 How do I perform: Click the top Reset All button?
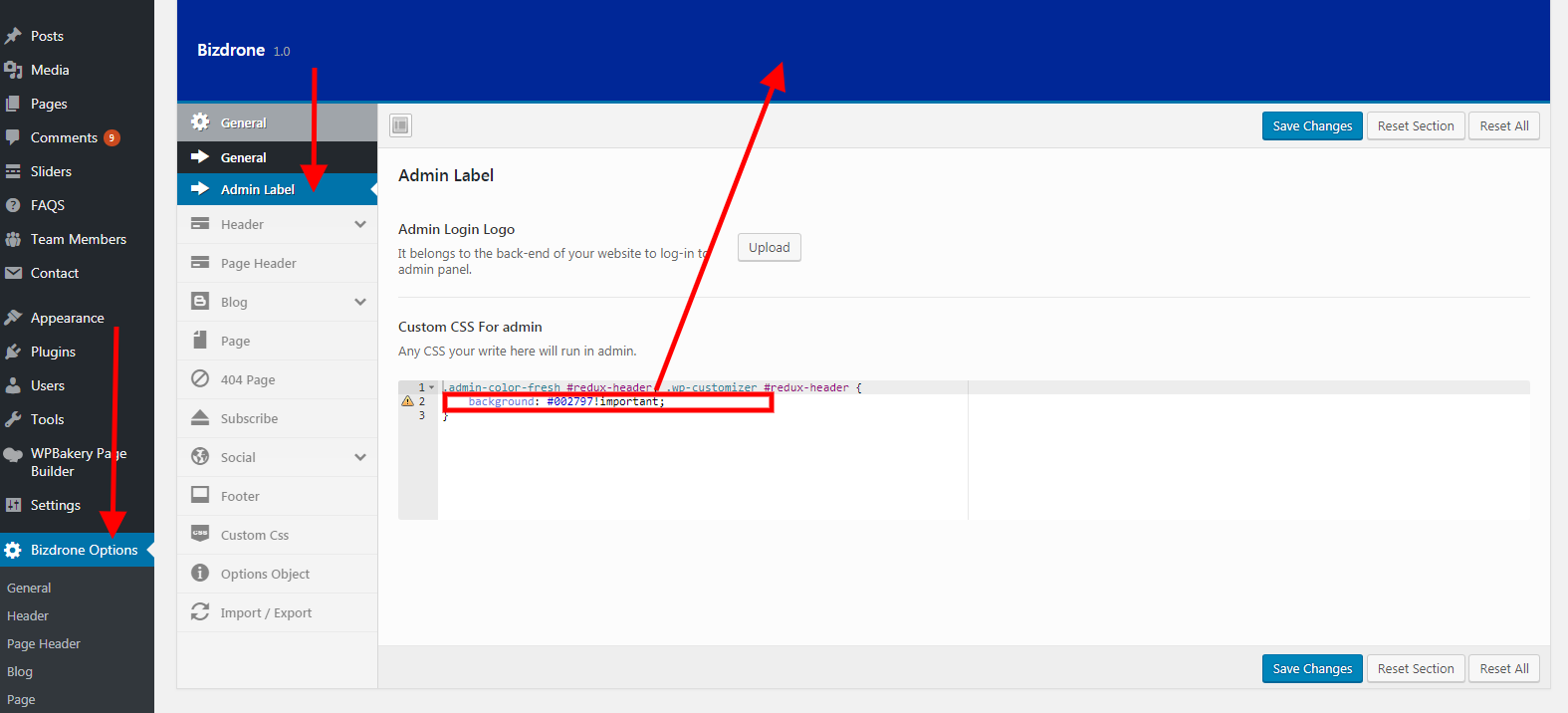pyautogui.click(x=1504, y=125)
